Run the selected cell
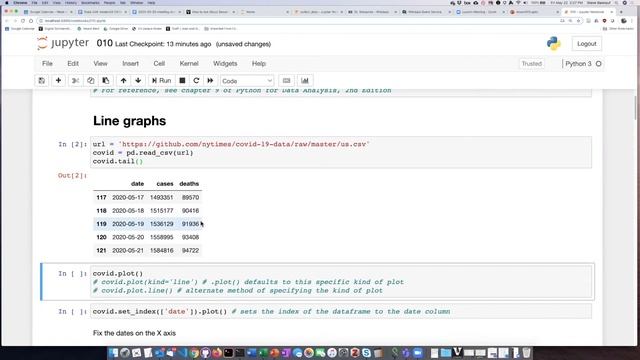640x360 pixels. tap(162, 80)
